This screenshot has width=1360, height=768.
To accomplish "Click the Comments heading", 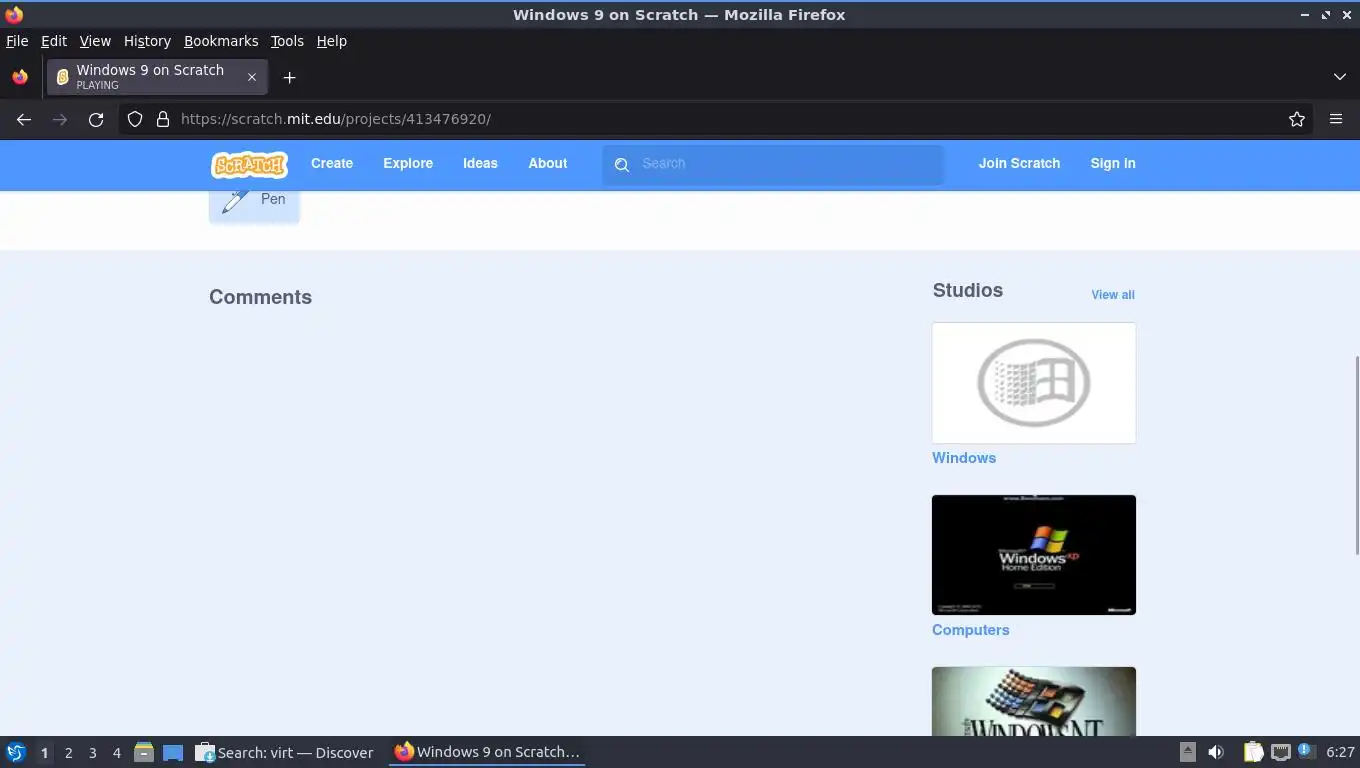I will 260,297.
